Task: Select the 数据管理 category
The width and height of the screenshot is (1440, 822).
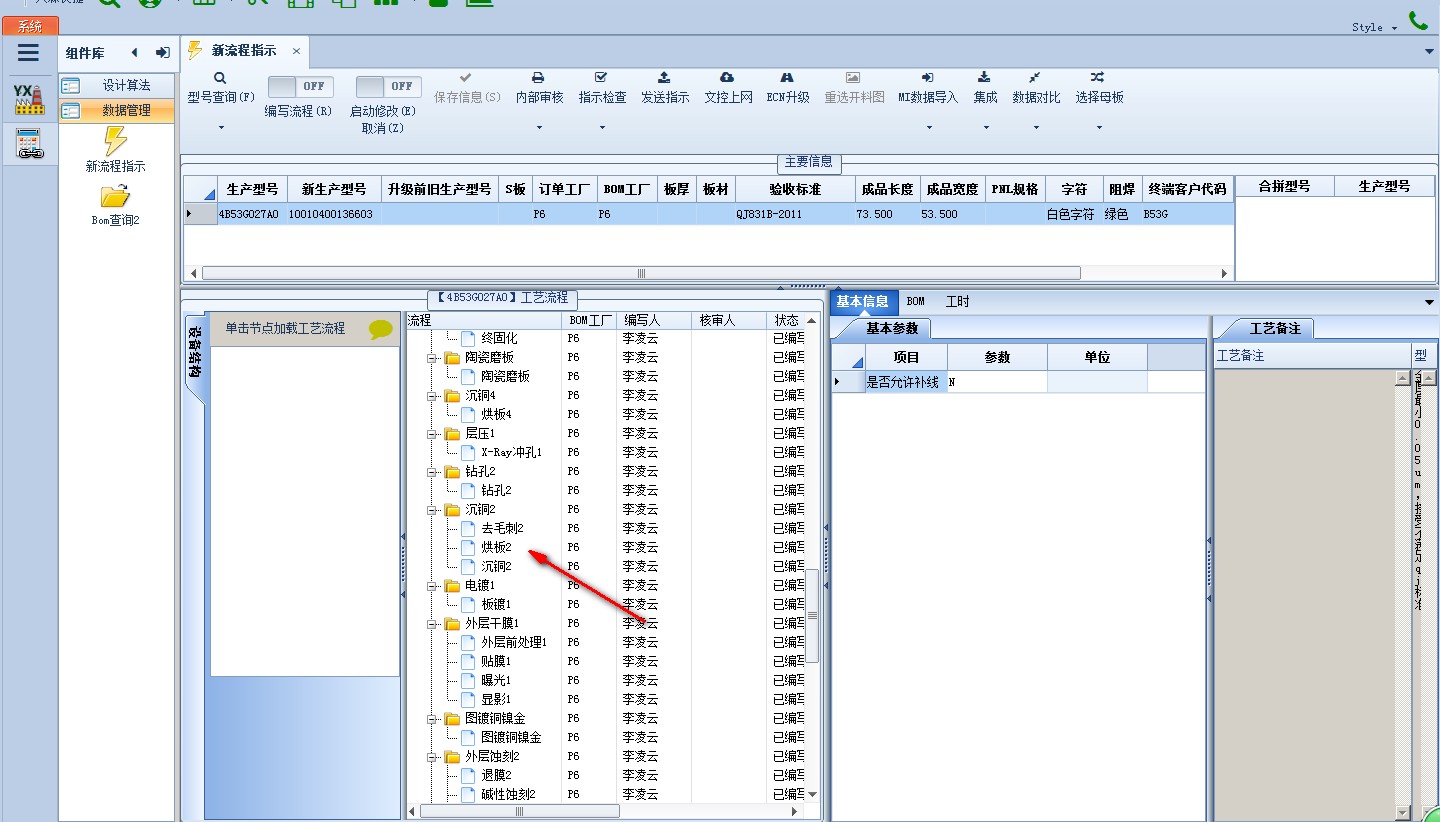Action: (x=117, y=111)
